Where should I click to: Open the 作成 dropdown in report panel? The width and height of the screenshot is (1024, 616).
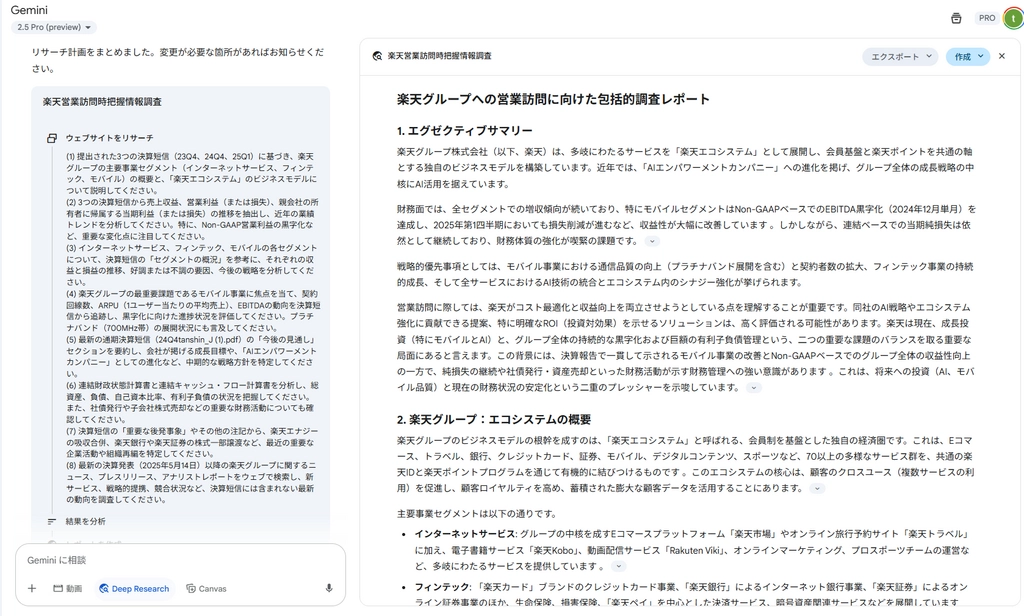coord(968,57)
